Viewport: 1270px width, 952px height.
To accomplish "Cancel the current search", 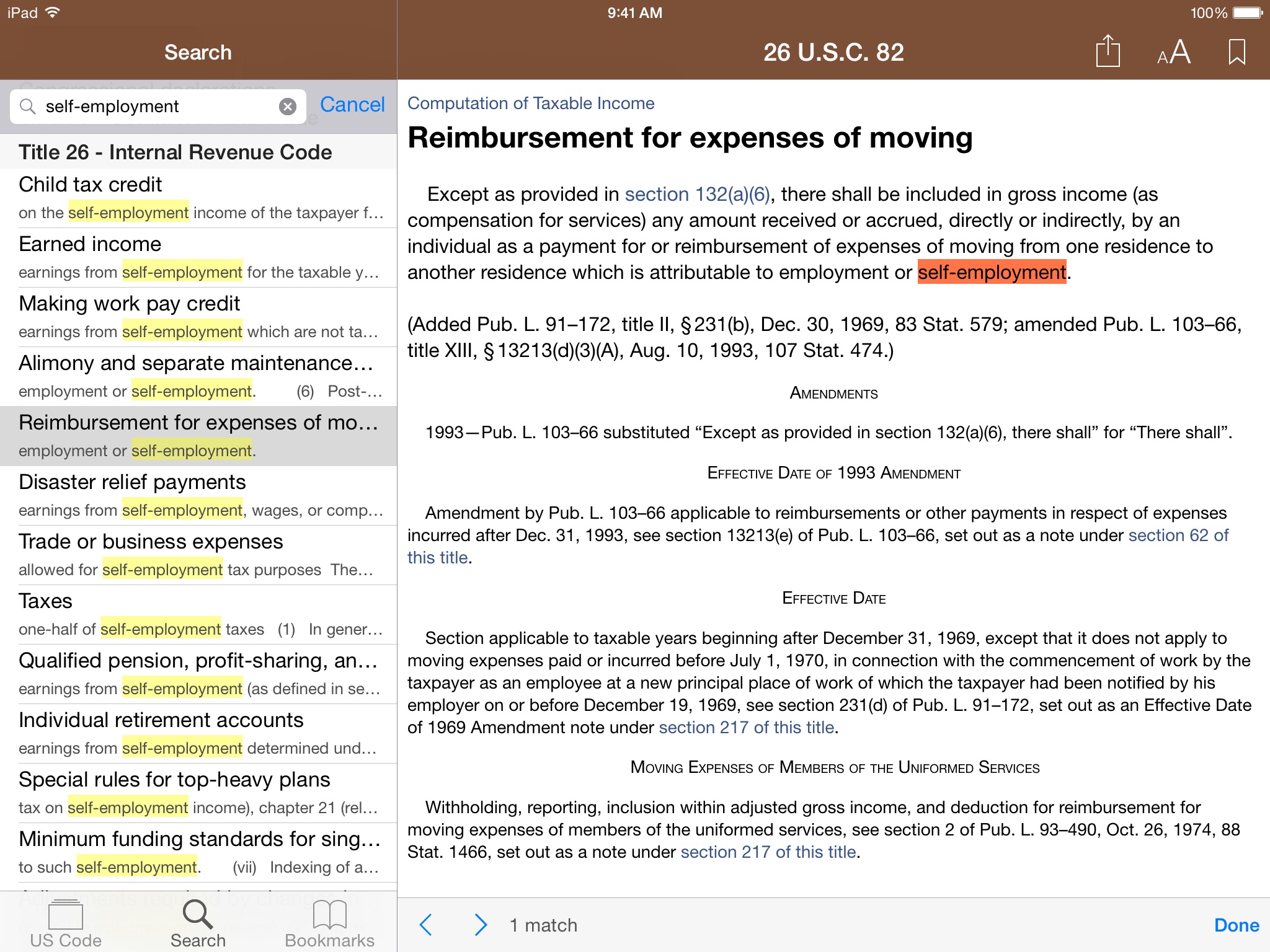I will (352, 105).
